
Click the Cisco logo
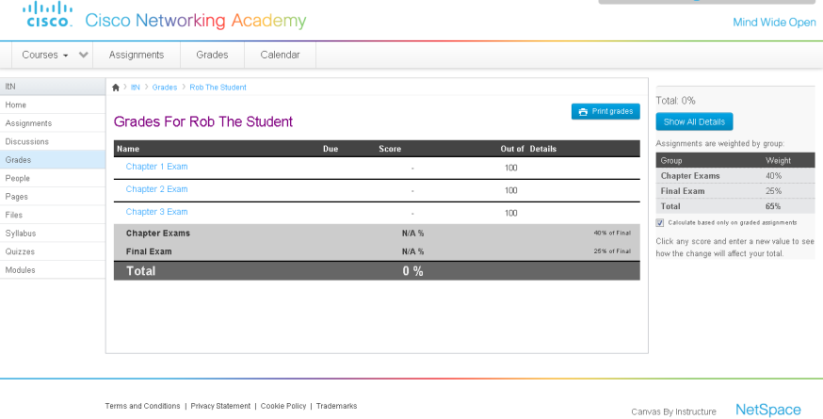[49, 15]
